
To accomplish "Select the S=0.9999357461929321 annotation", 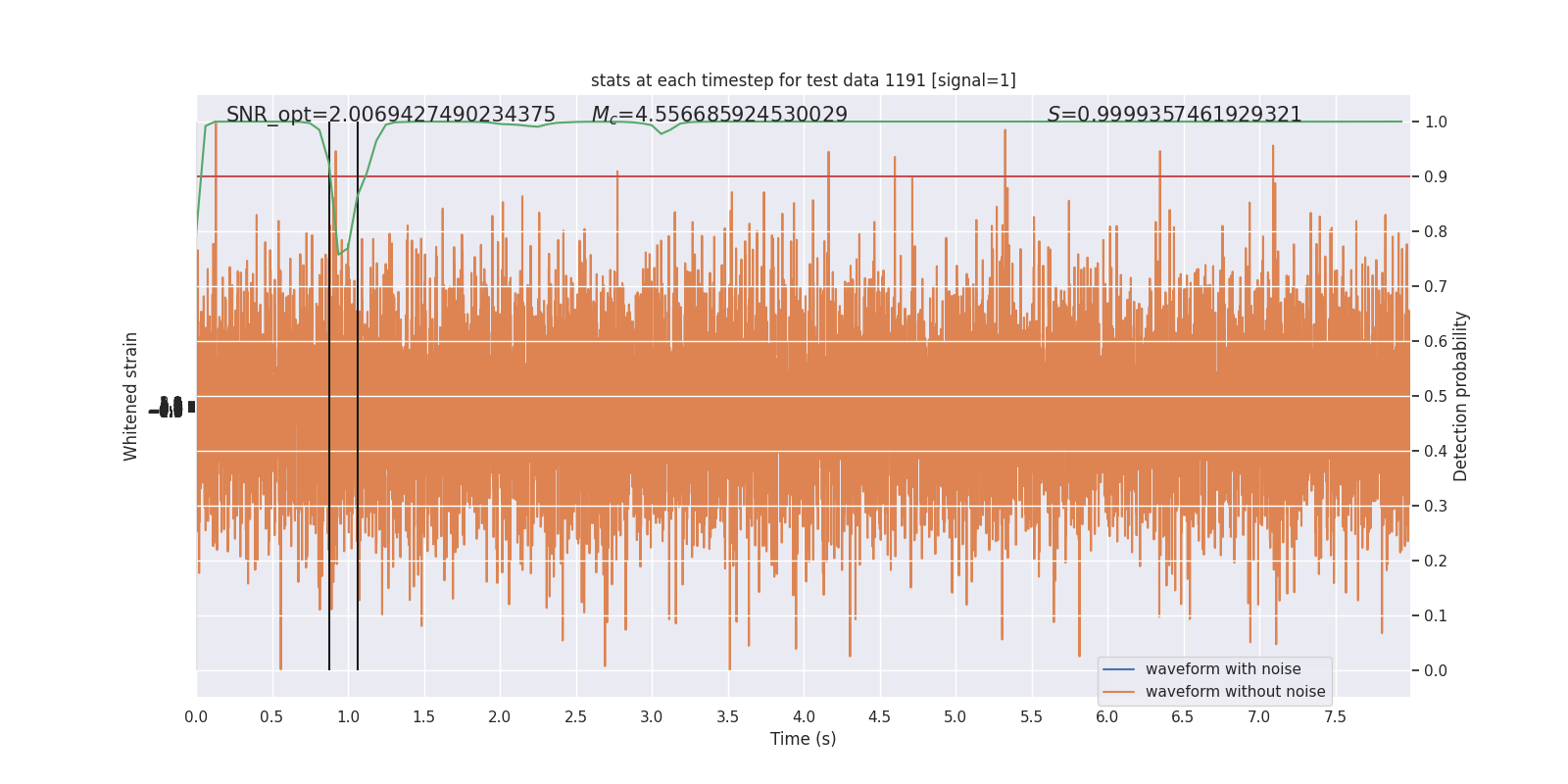I will click(1174, 115).
